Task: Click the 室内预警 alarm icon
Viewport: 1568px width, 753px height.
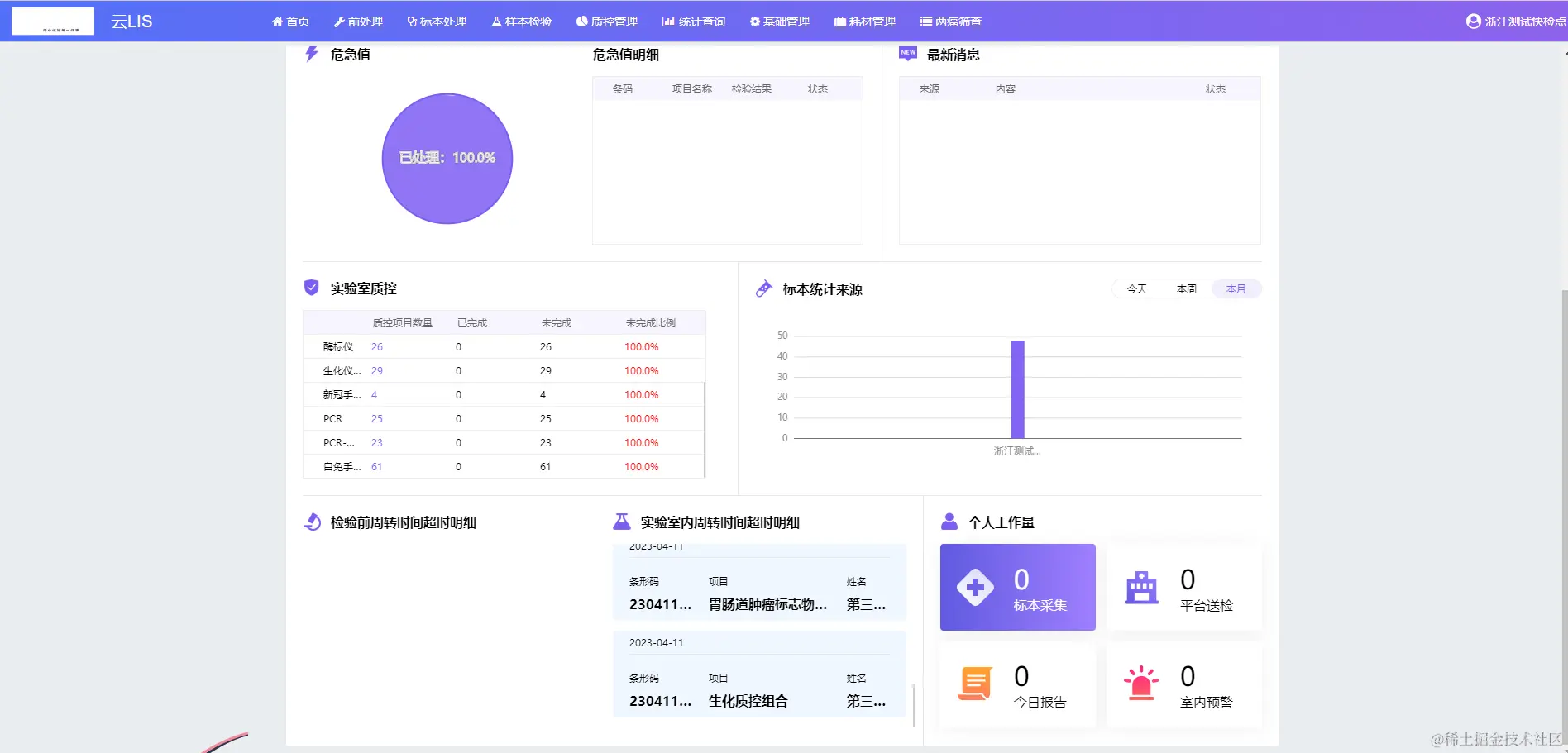Action: [x=1141, y=683]
